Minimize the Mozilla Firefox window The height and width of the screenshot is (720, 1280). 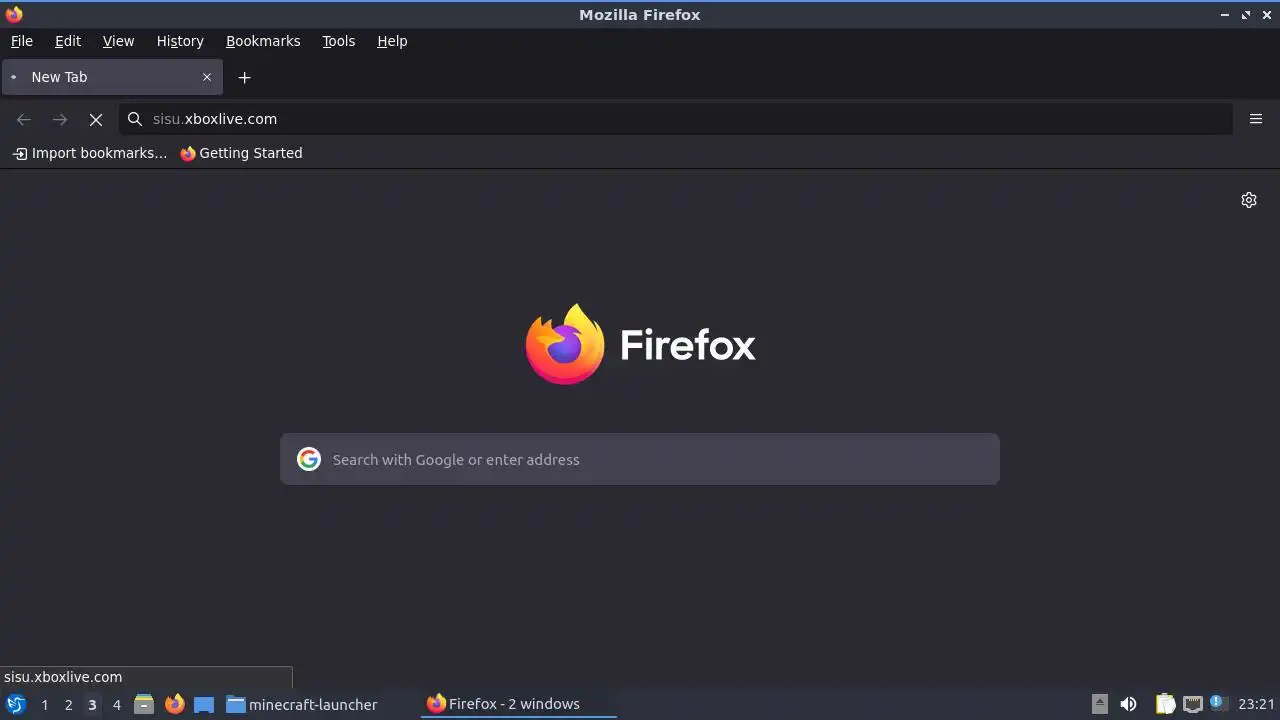pyautogui.click(x=1225, y=15)
